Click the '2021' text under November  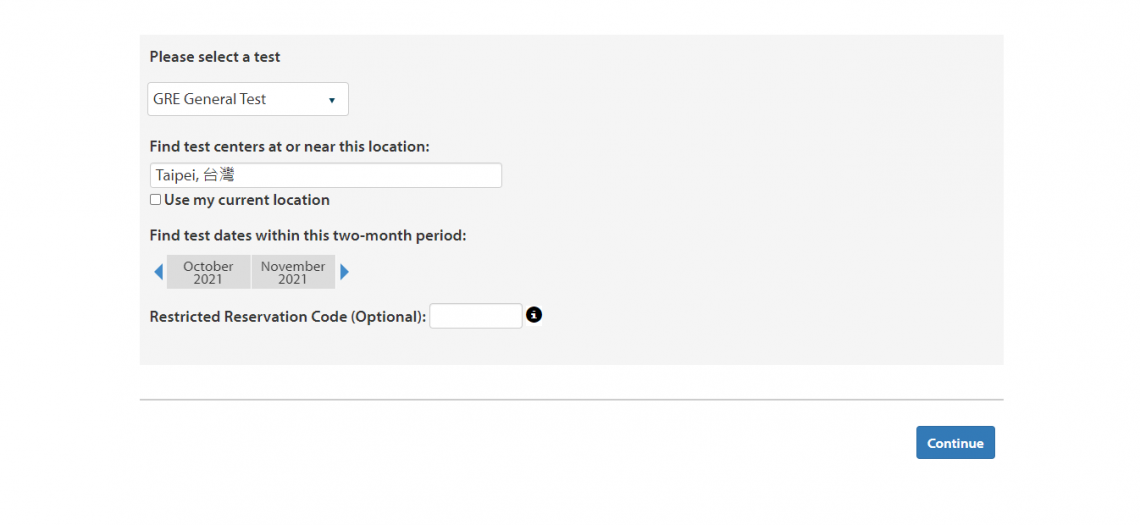pos(293,279)
